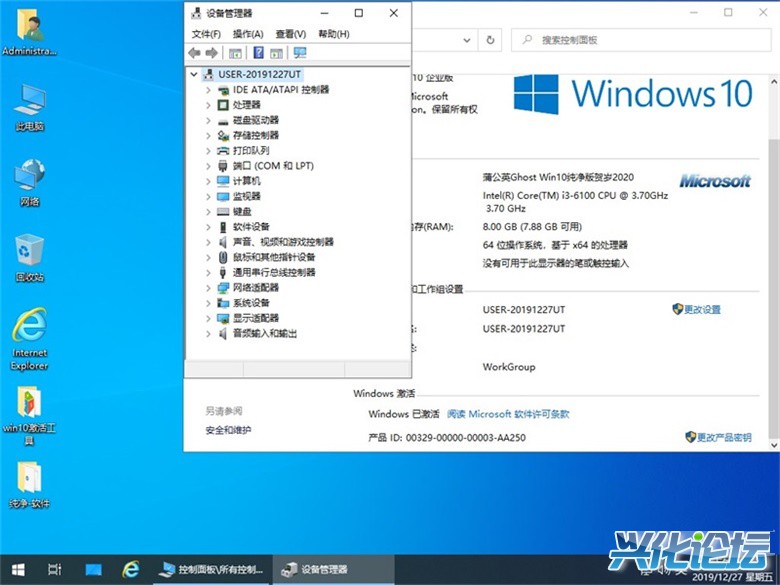Click the show/hide console tree toolbar icon
The width and height of the screenshot is (780, 585).
click(x=236, y=53)
